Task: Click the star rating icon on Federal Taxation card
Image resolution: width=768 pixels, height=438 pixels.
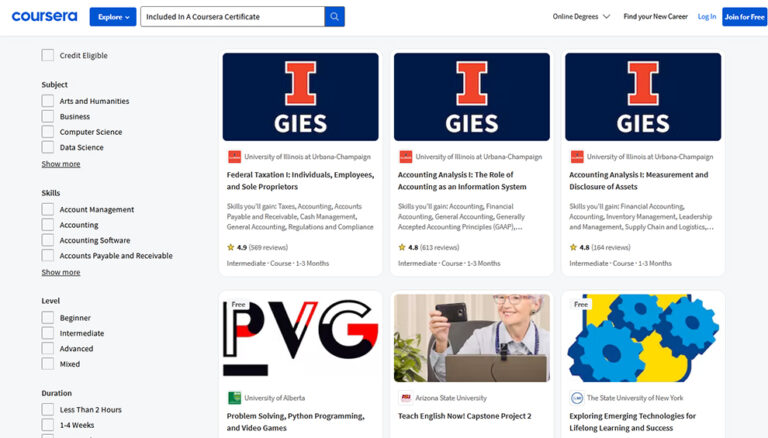Action: pos(231,247)
